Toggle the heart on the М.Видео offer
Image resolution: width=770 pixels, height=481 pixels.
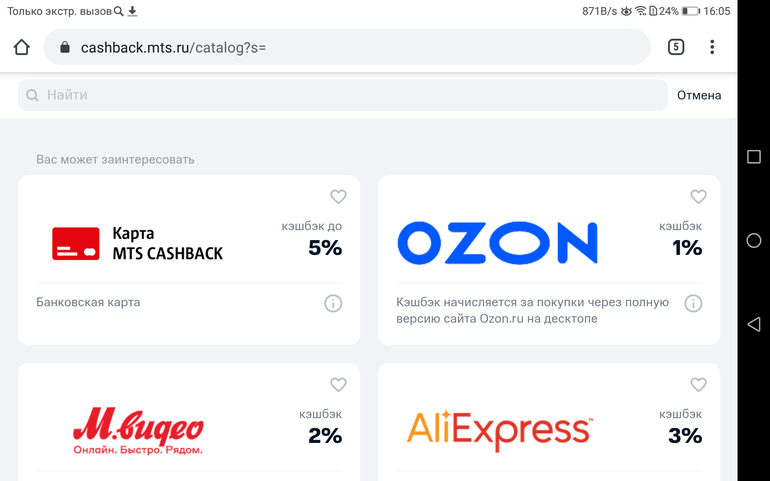(x=338, y=385)
